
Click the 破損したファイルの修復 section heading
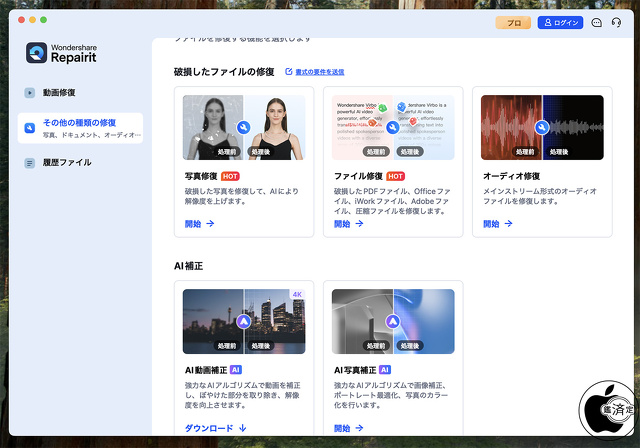[x=224, y=72]
